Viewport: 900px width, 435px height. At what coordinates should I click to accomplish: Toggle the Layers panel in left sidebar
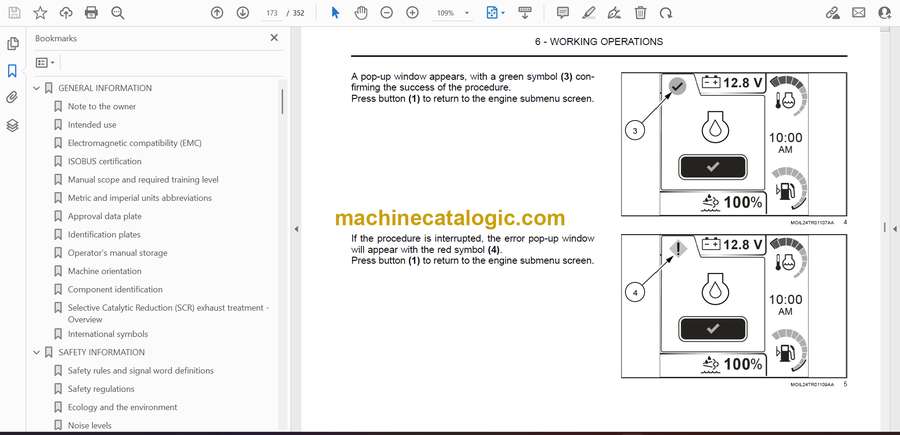coord(12,125)
